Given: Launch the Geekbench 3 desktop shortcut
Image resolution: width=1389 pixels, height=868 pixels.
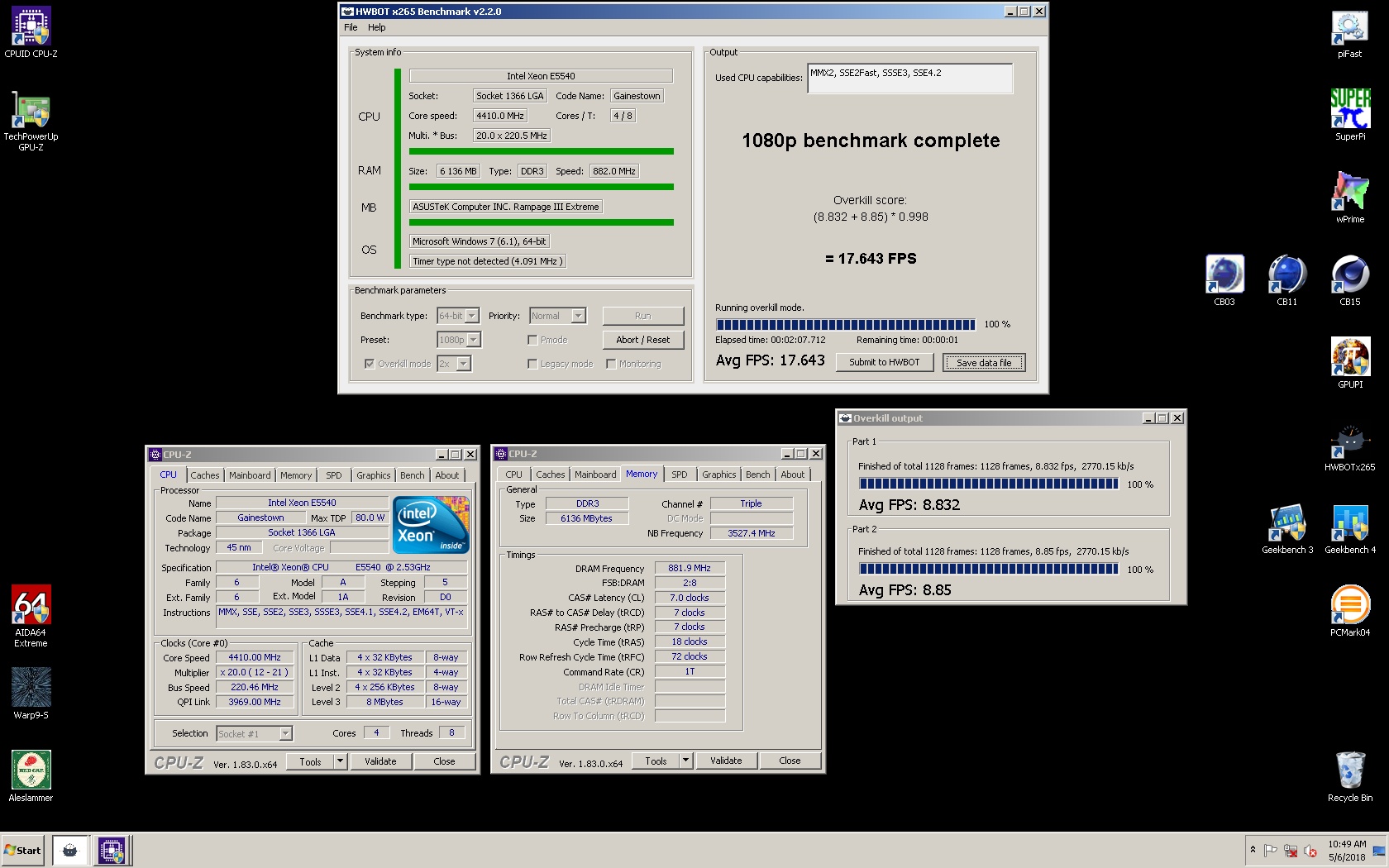Looking at the screenshot, I should point(1286,529).
